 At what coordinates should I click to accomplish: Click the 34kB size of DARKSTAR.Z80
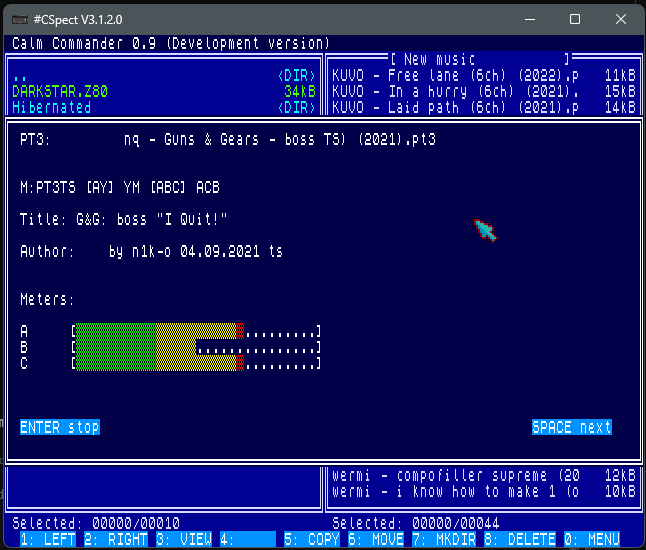click(x=300, y=91)
